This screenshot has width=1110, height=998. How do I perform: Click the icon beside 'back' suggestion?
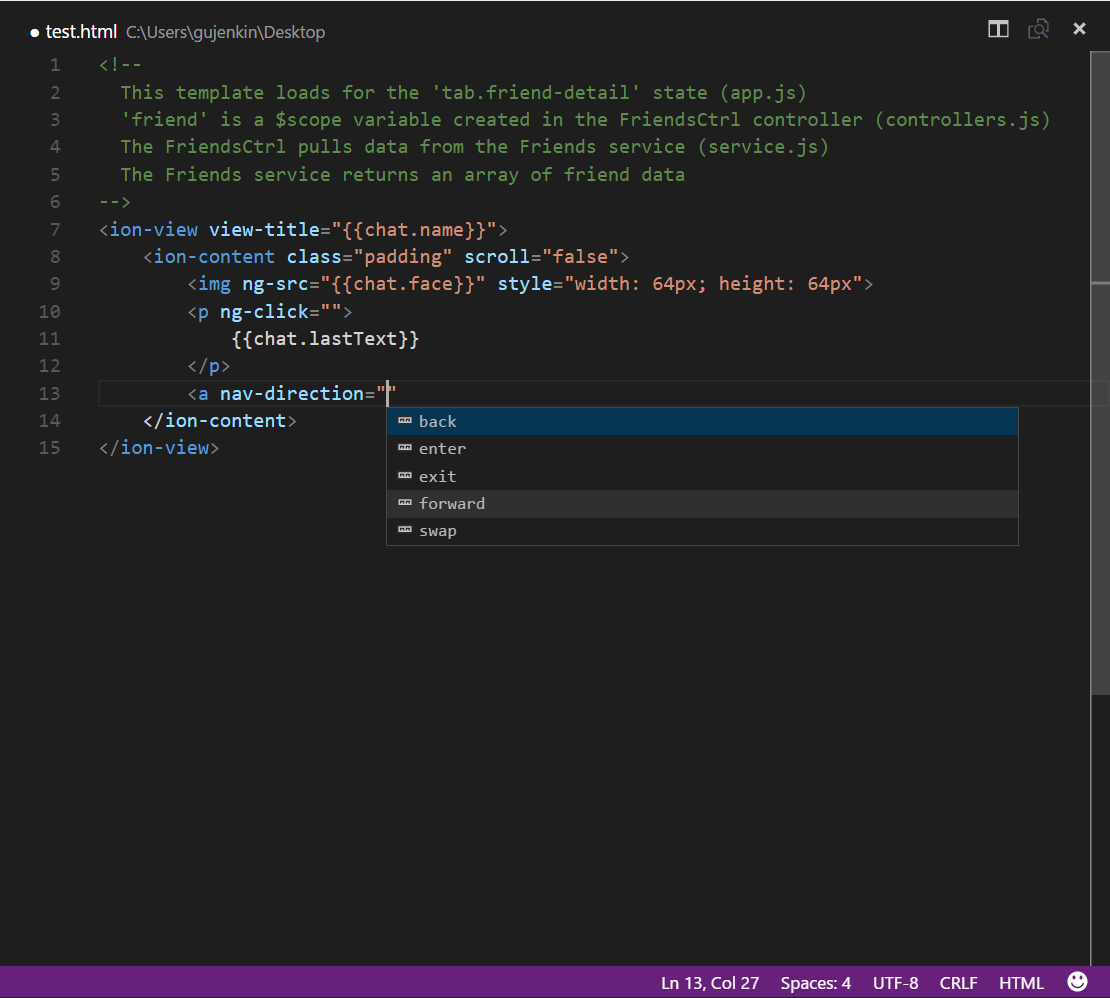tap(404, 421)
